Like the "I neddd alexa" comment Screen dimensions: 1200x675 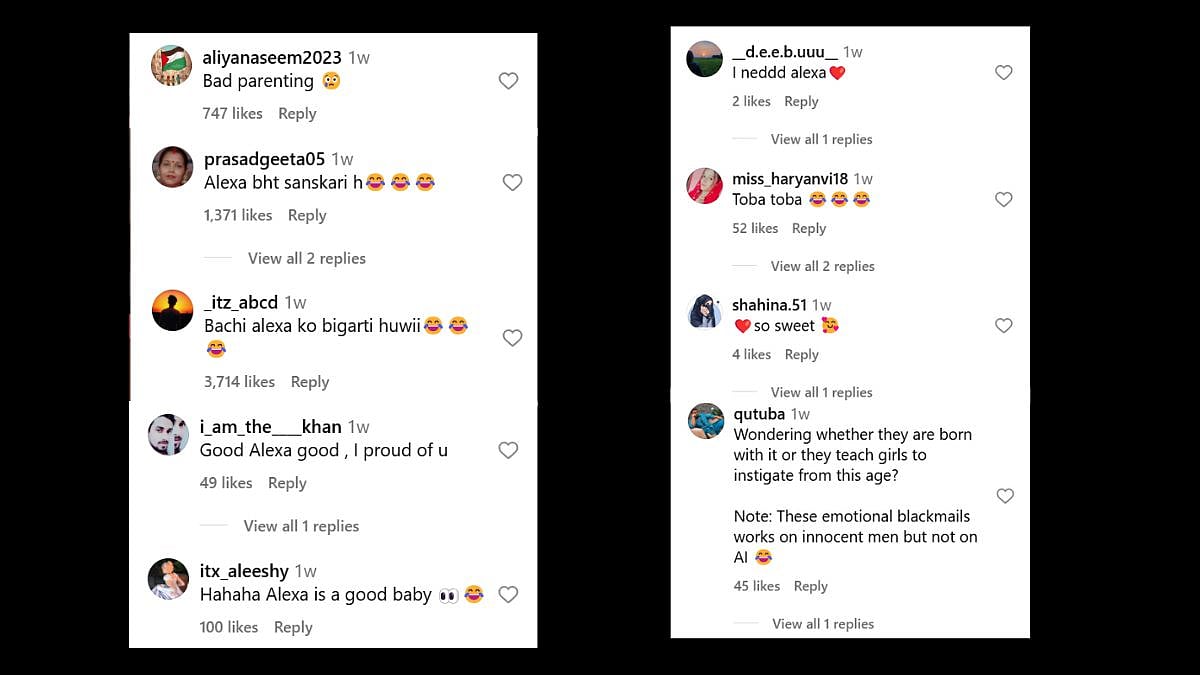tap(1004, 73)
